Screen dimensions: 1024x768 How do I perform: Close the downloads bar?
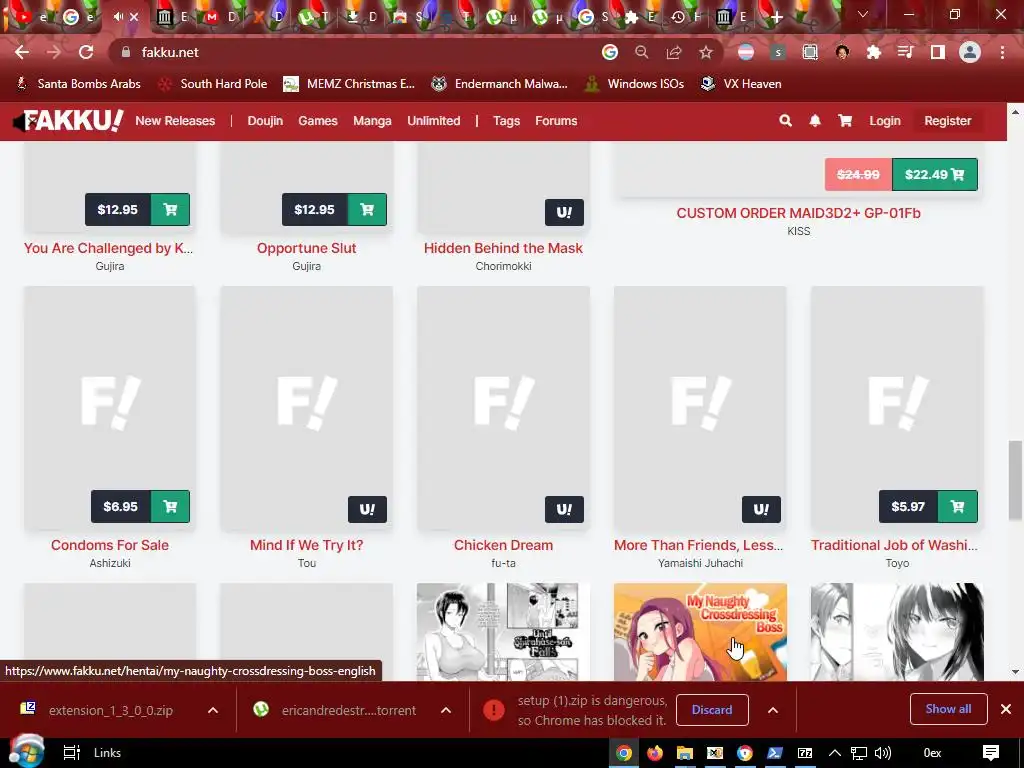pos(1006,709)
